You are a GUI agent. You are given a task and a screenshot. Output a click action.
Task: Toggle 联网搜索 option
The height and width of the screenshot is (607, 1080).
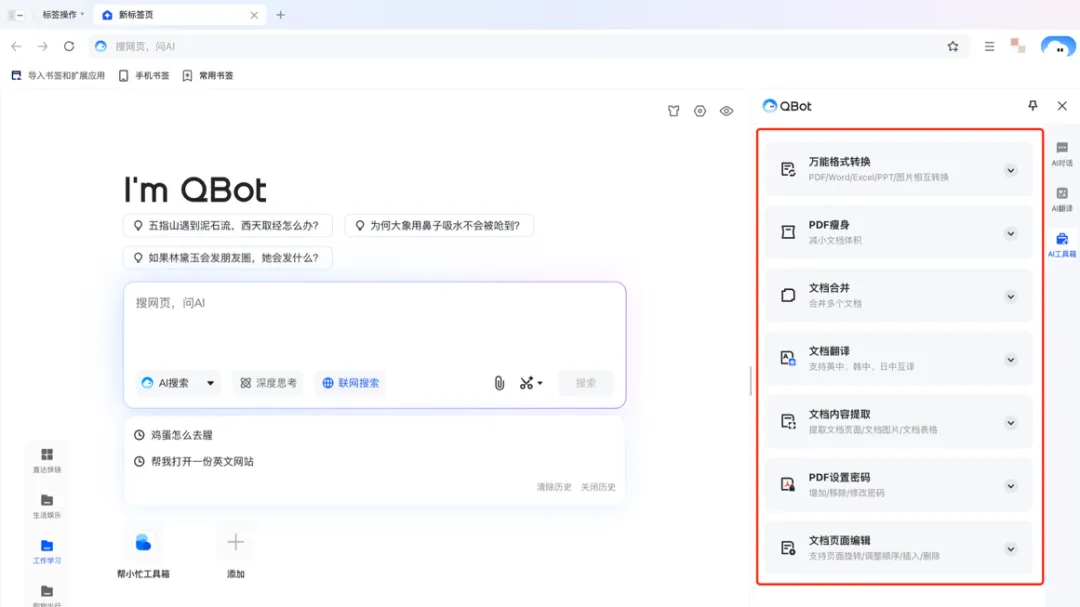click(x=351, y=383)
